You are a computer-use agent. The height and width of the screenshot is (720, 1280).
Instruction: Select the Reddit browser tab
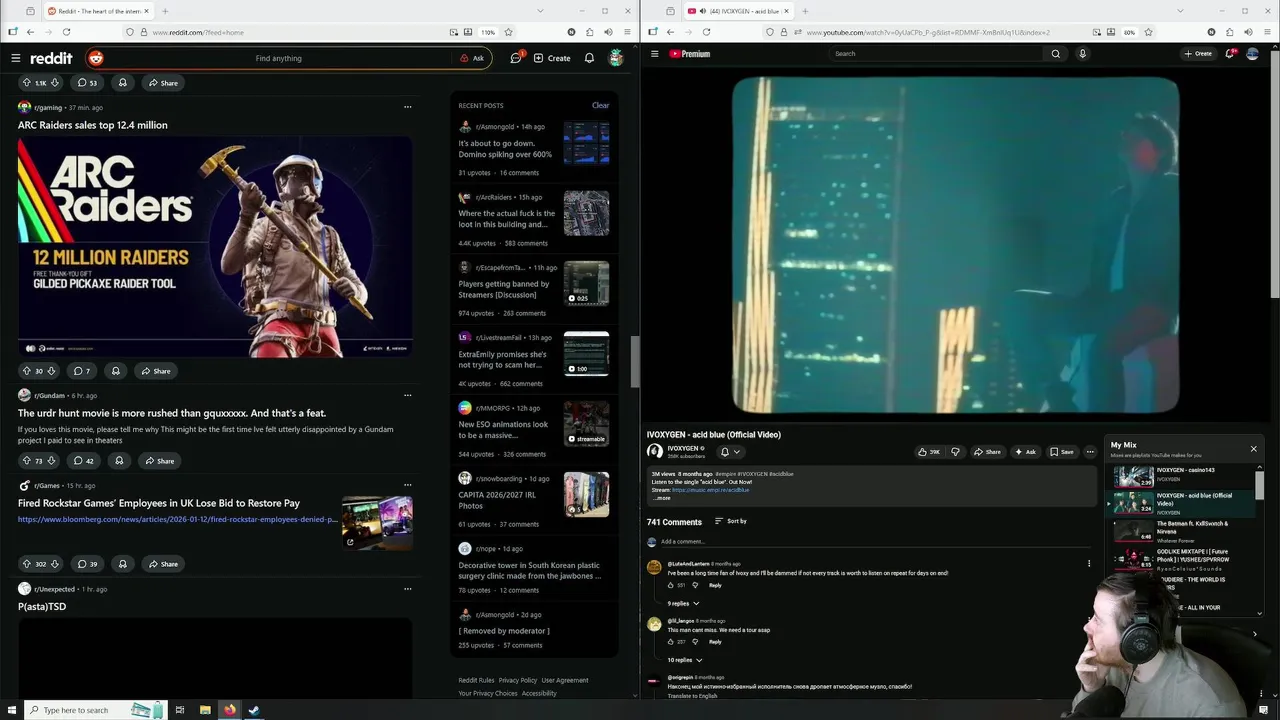click(98, 11)
